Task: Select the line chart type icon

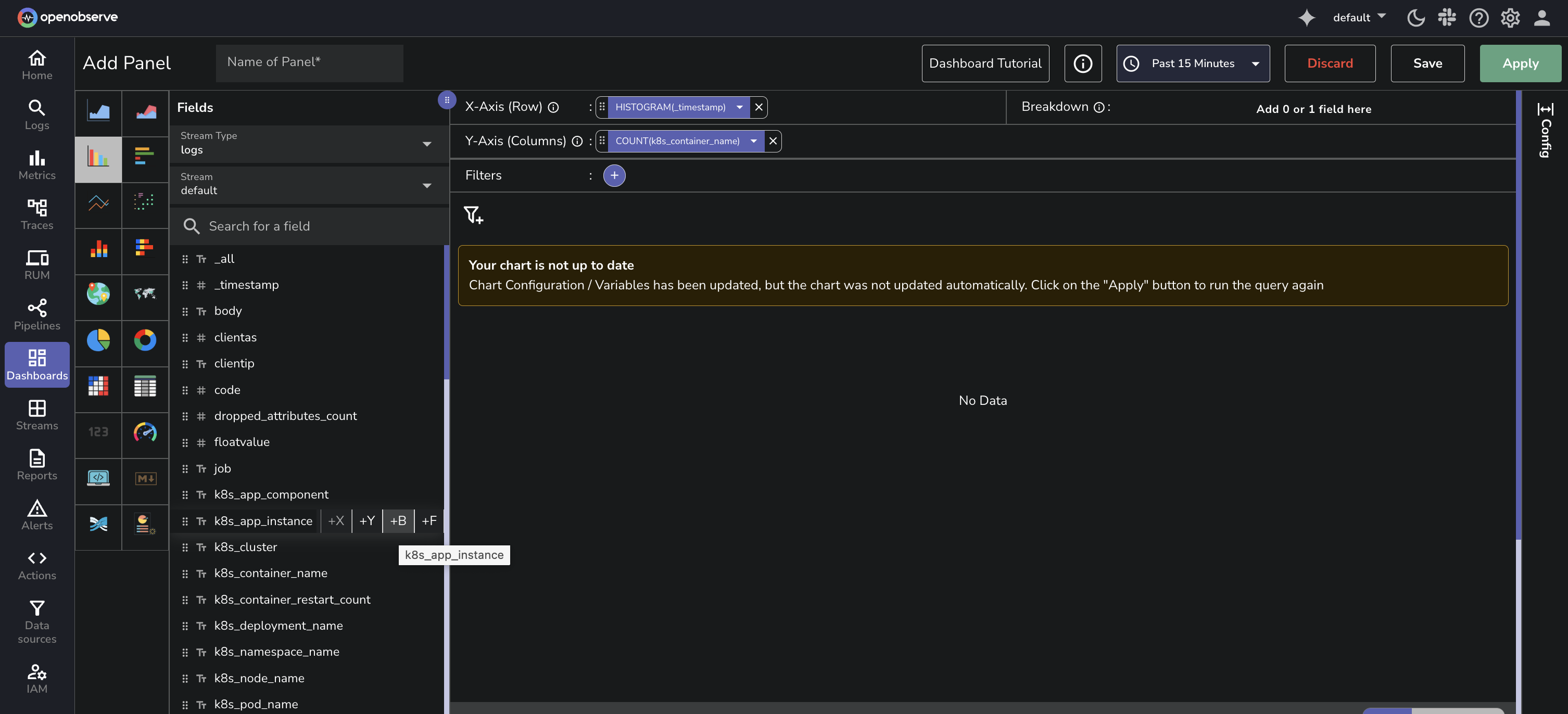Action: click(x=98, y=202)
